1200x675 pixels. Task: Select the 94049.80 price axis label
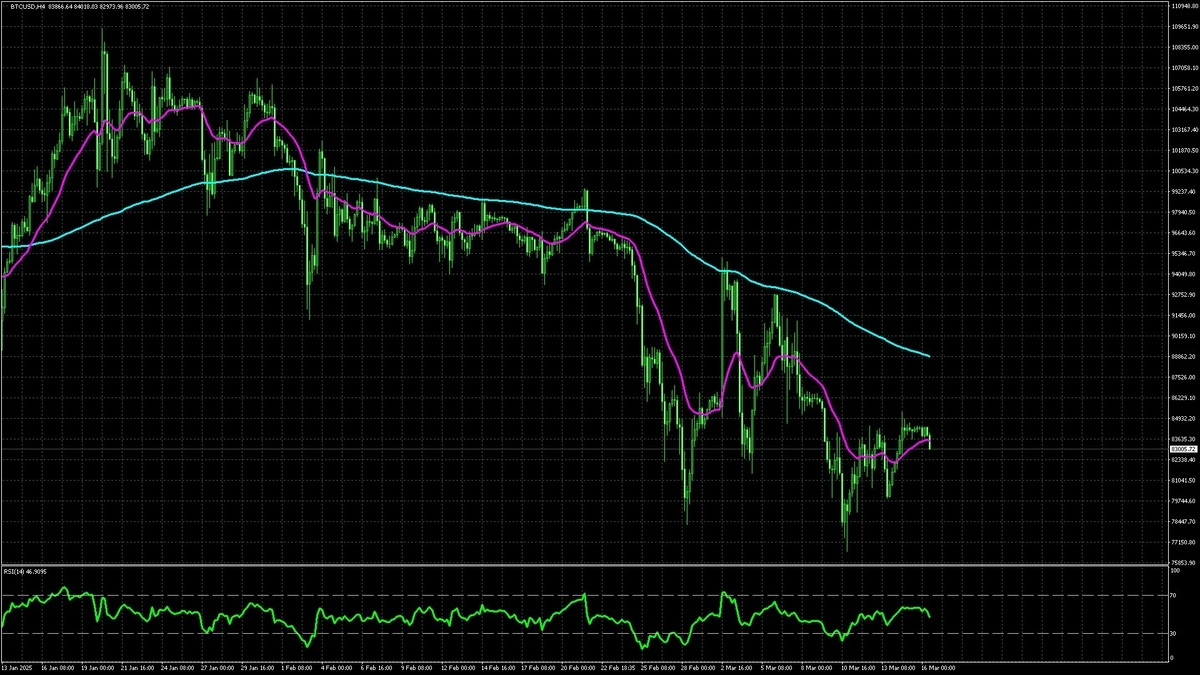(x=1183, y=274)
